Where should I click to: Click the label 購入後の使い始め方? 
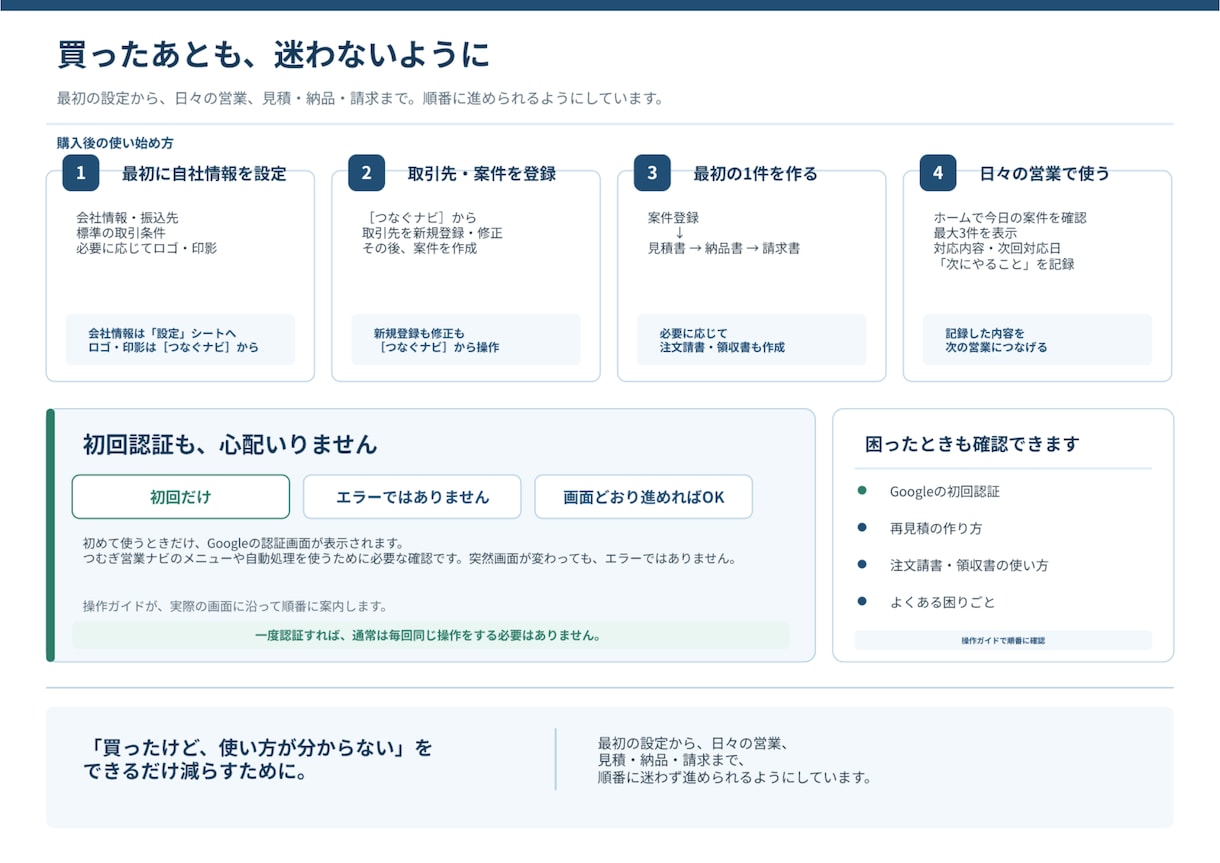(115, 143)
